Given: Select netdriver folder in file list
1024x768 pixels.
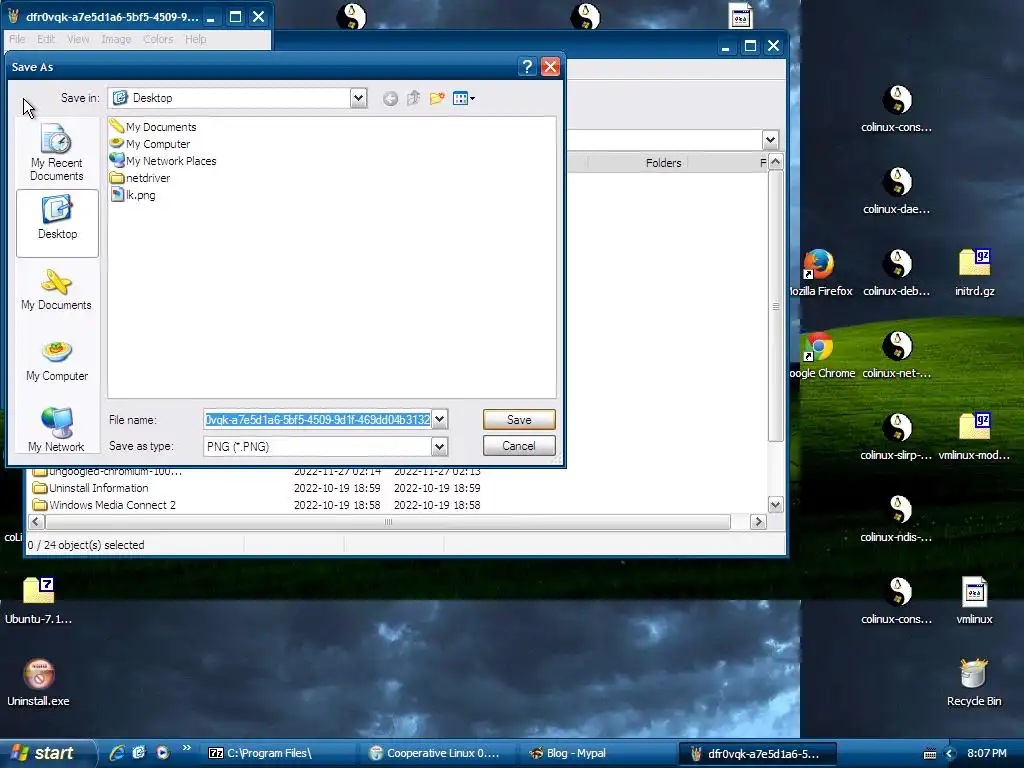Looking at the screenshot, I should click(x=140, y=178).
